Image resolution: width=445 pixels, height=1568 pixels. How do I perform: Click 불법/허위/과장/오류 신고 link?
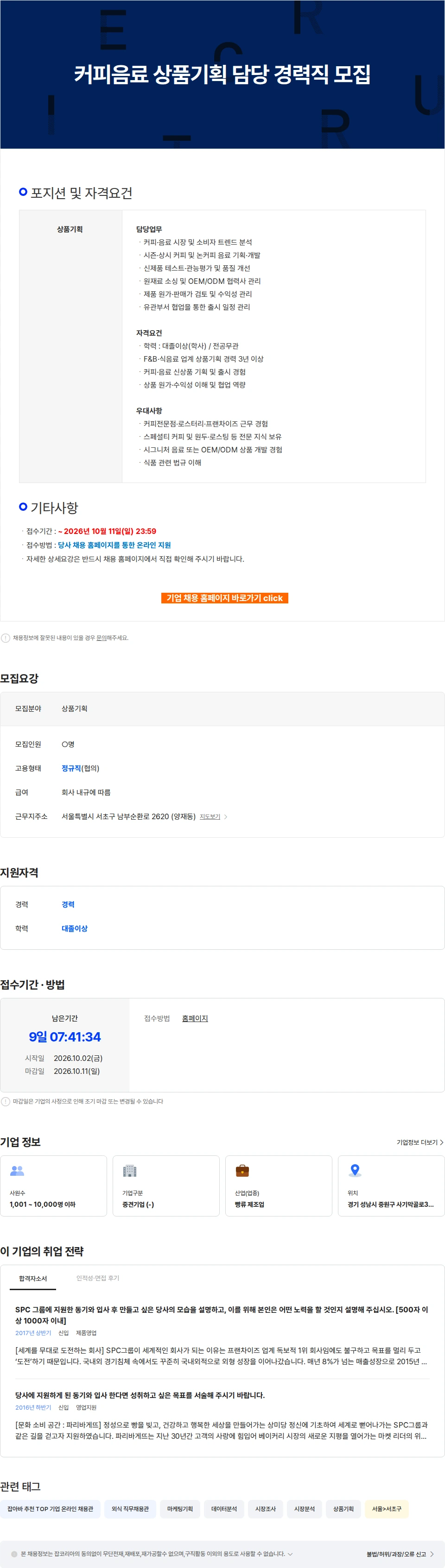400,1554
